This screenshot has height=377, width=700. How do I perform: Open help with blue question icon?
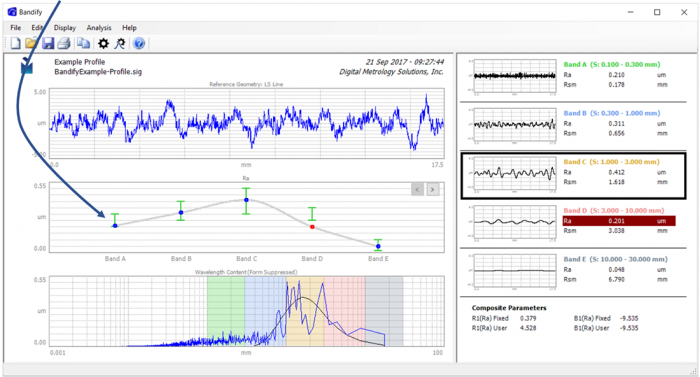pos(139,43)
